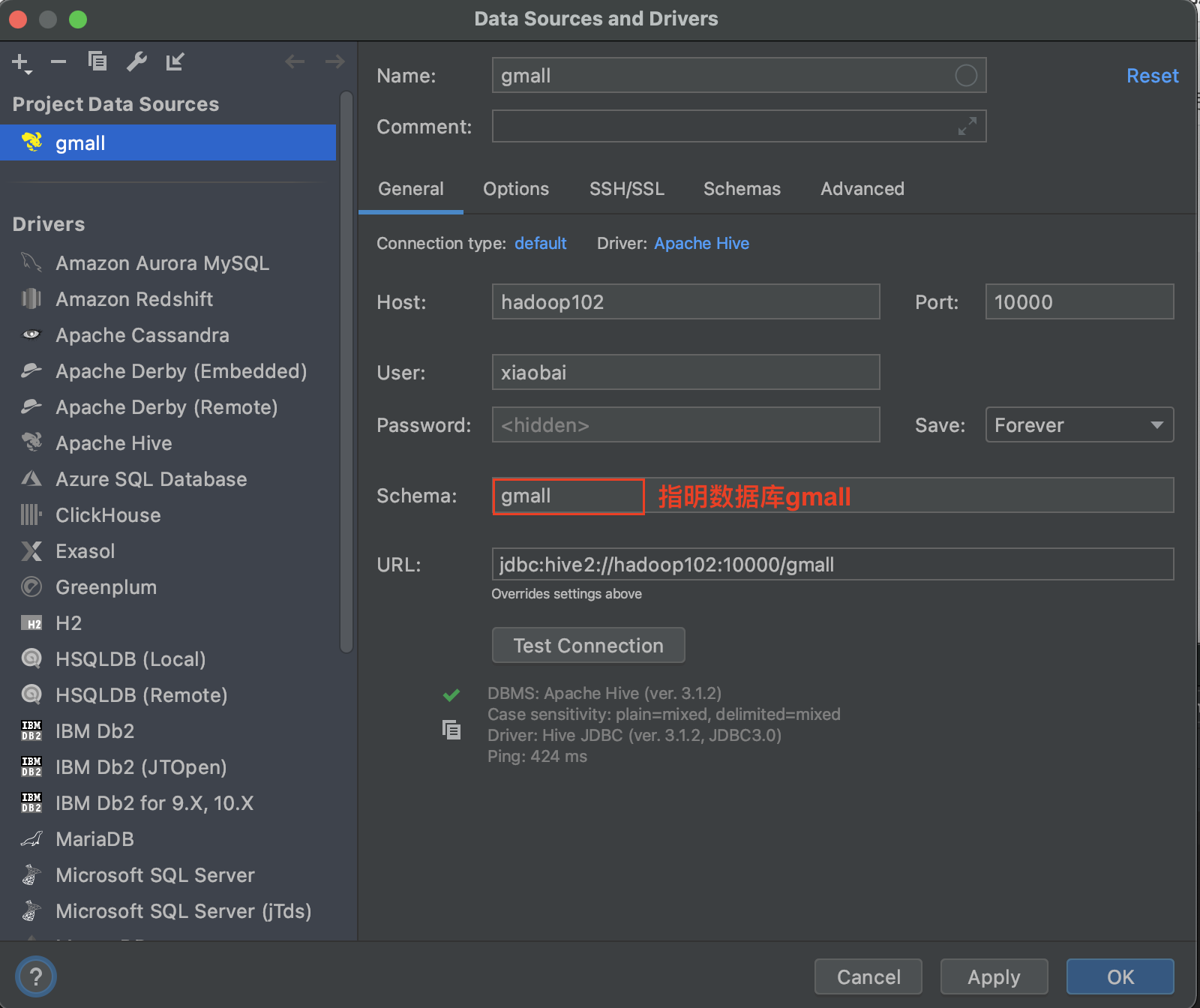This screenshot has height=1008, width=1200.
Task: Click the Test Connection button
Action: 588,645
